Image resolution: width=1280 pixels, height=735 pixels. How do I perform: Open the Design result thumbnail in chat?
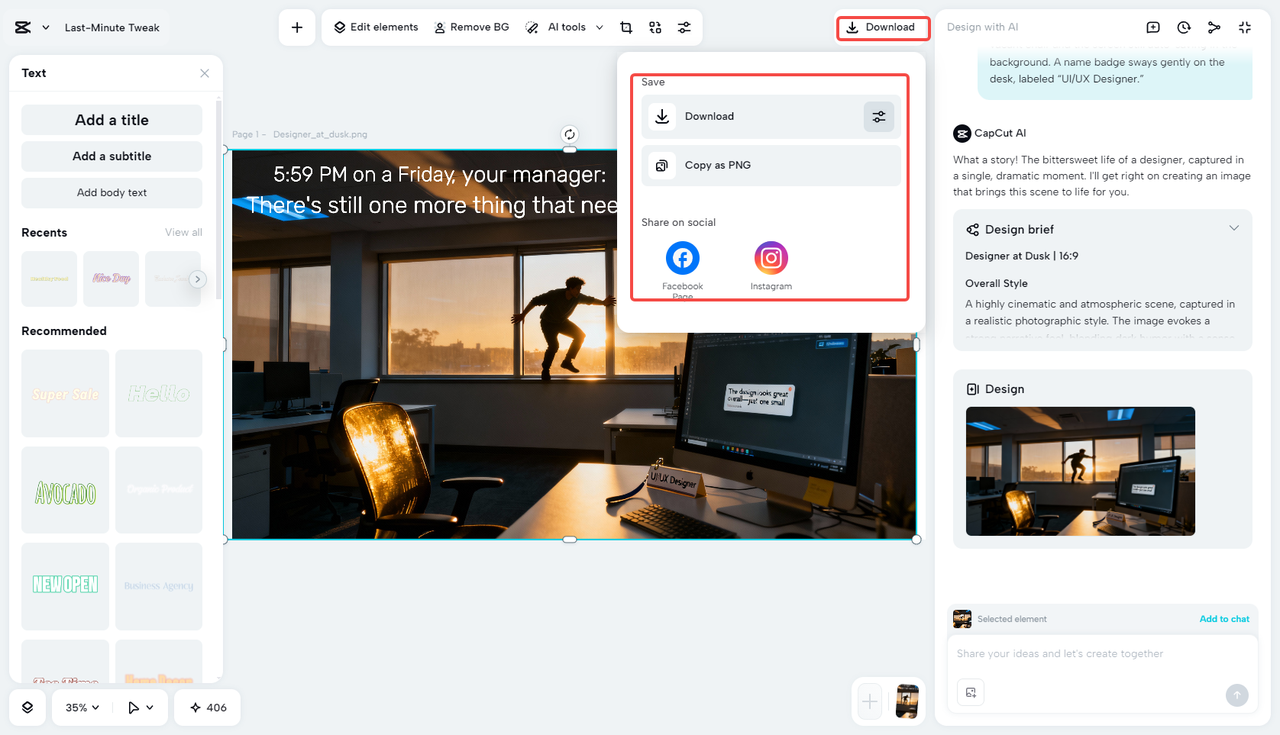pyautogui.click(x=1080, y=471)
